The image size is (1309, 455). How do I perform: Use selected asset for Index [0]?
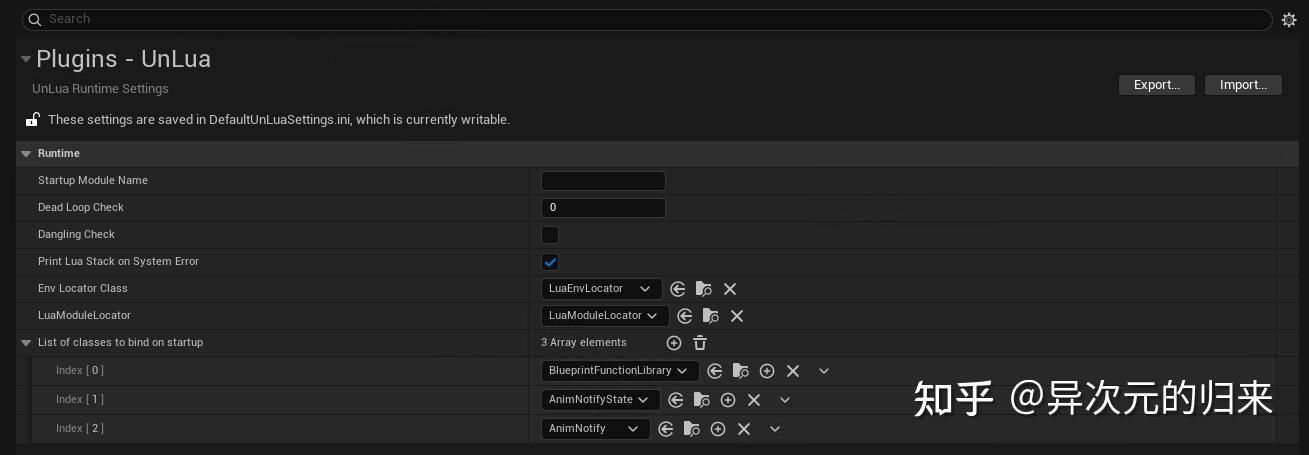click(x=715, y=371)
